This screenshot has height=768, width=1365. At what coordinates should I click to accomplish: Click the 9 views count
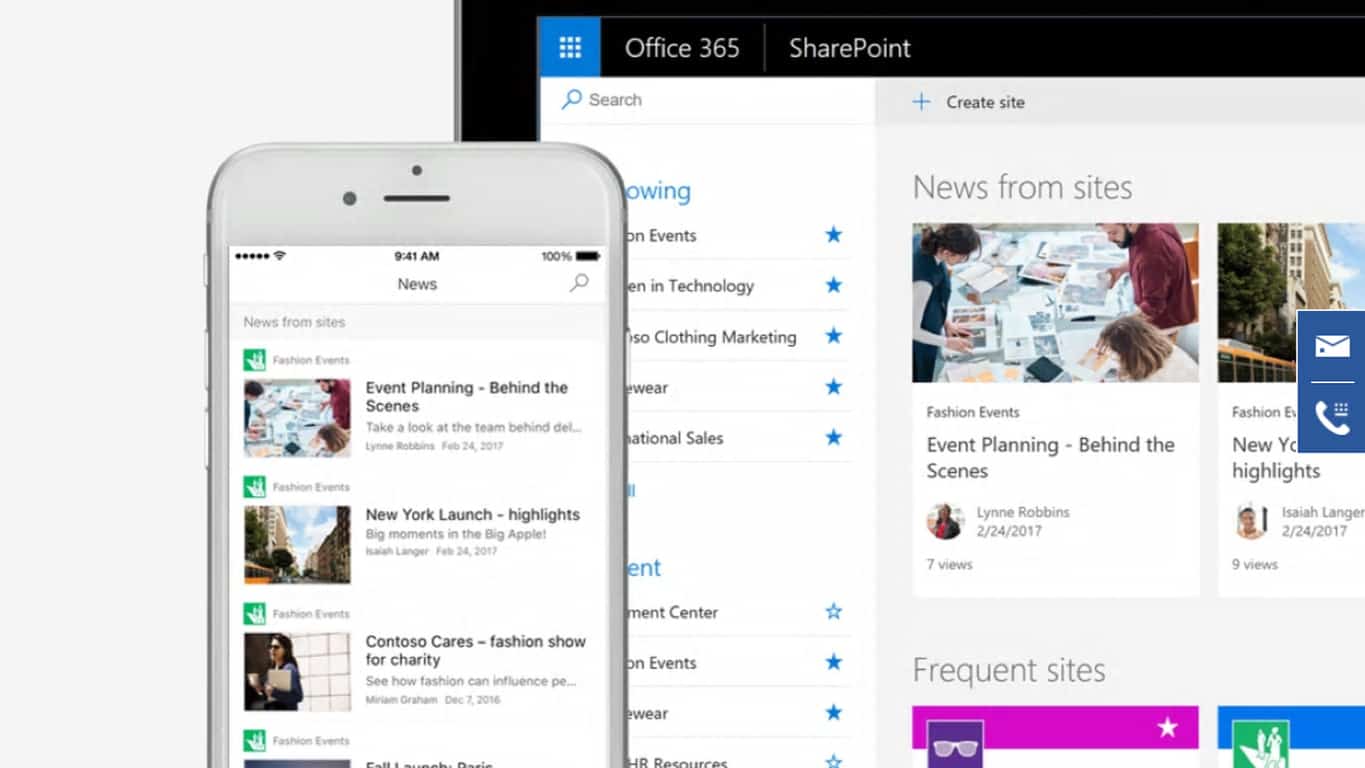point(1255,565)
